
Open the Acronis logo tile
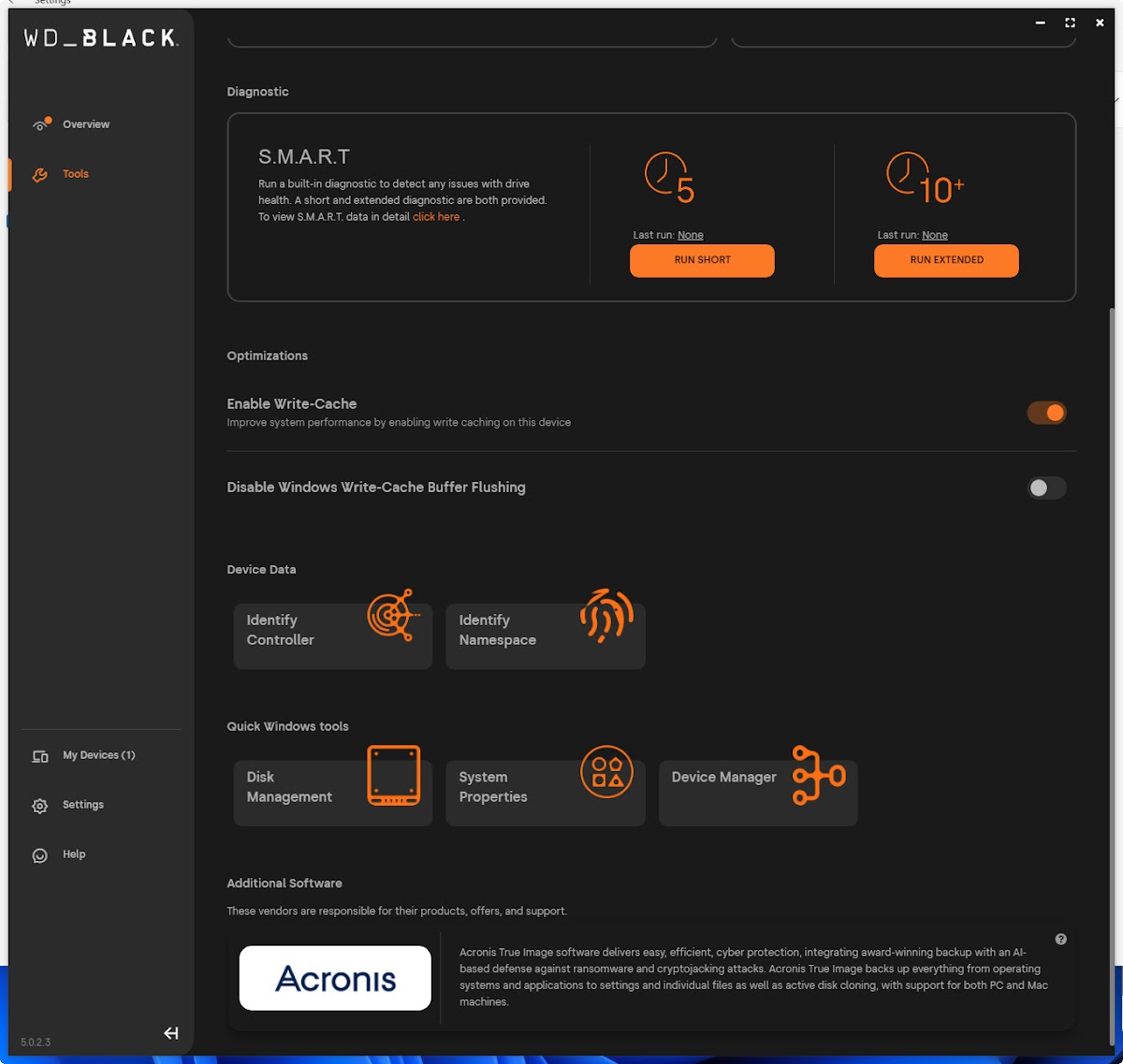[x=335, y=978]
